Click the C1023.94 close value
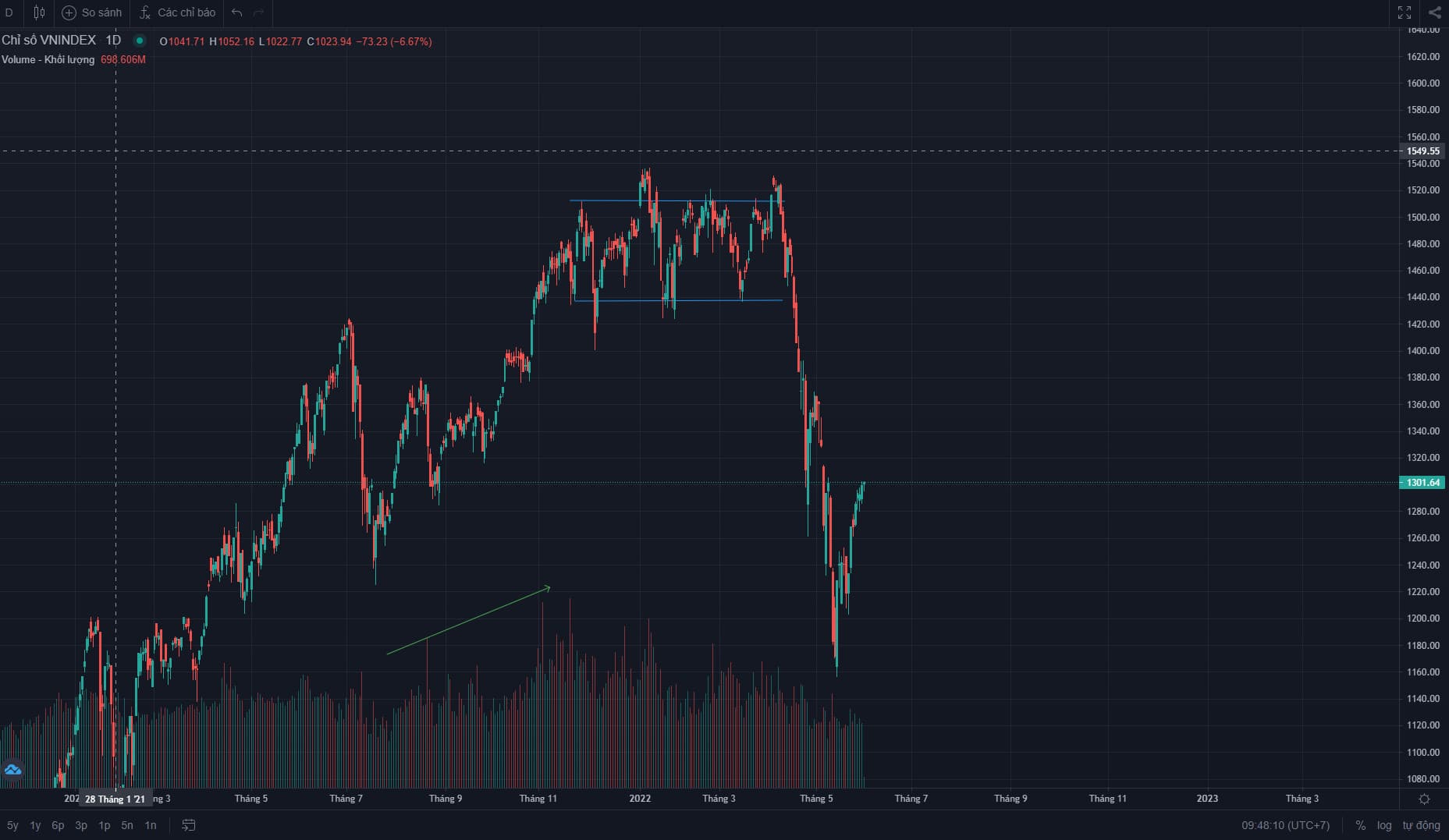 click(x=329, y=41)
